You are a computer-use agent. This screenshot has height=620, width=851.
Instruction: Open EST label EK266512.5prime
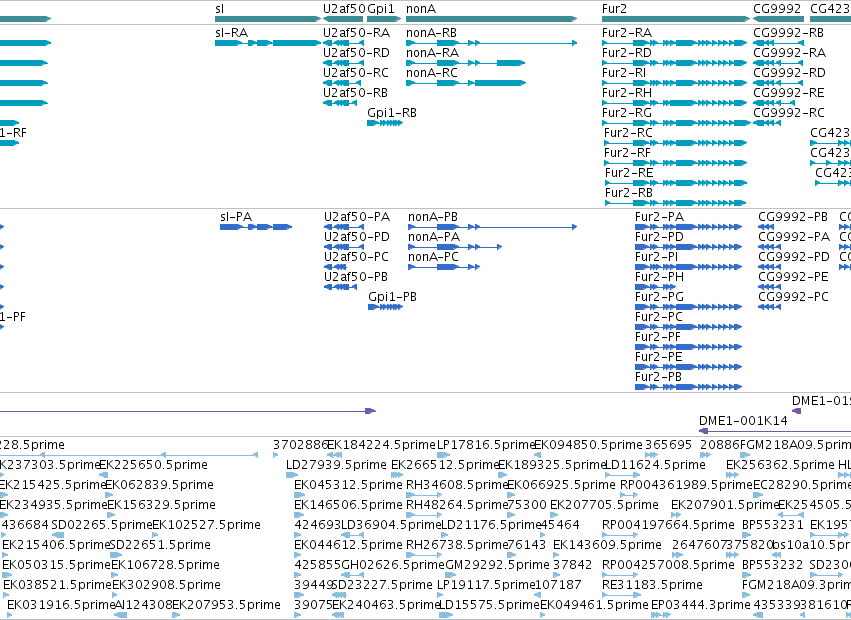pyautogui.click(x=444, y=465)
